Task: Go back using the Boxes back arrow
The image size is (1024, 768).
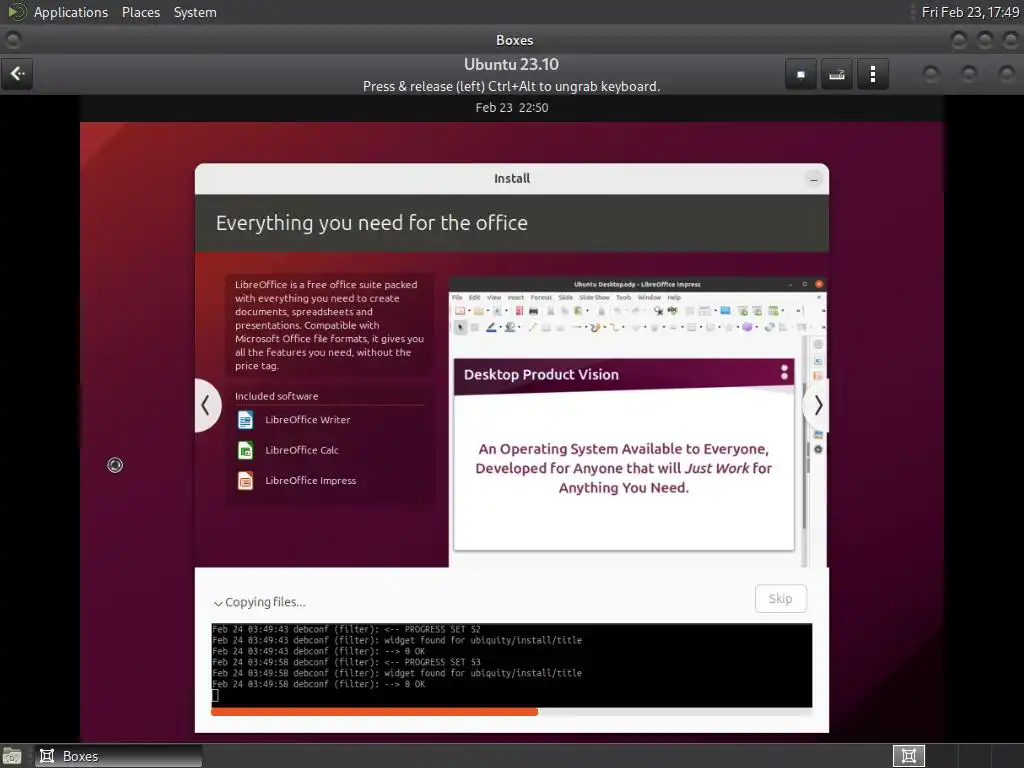Action: pos(18,74)
